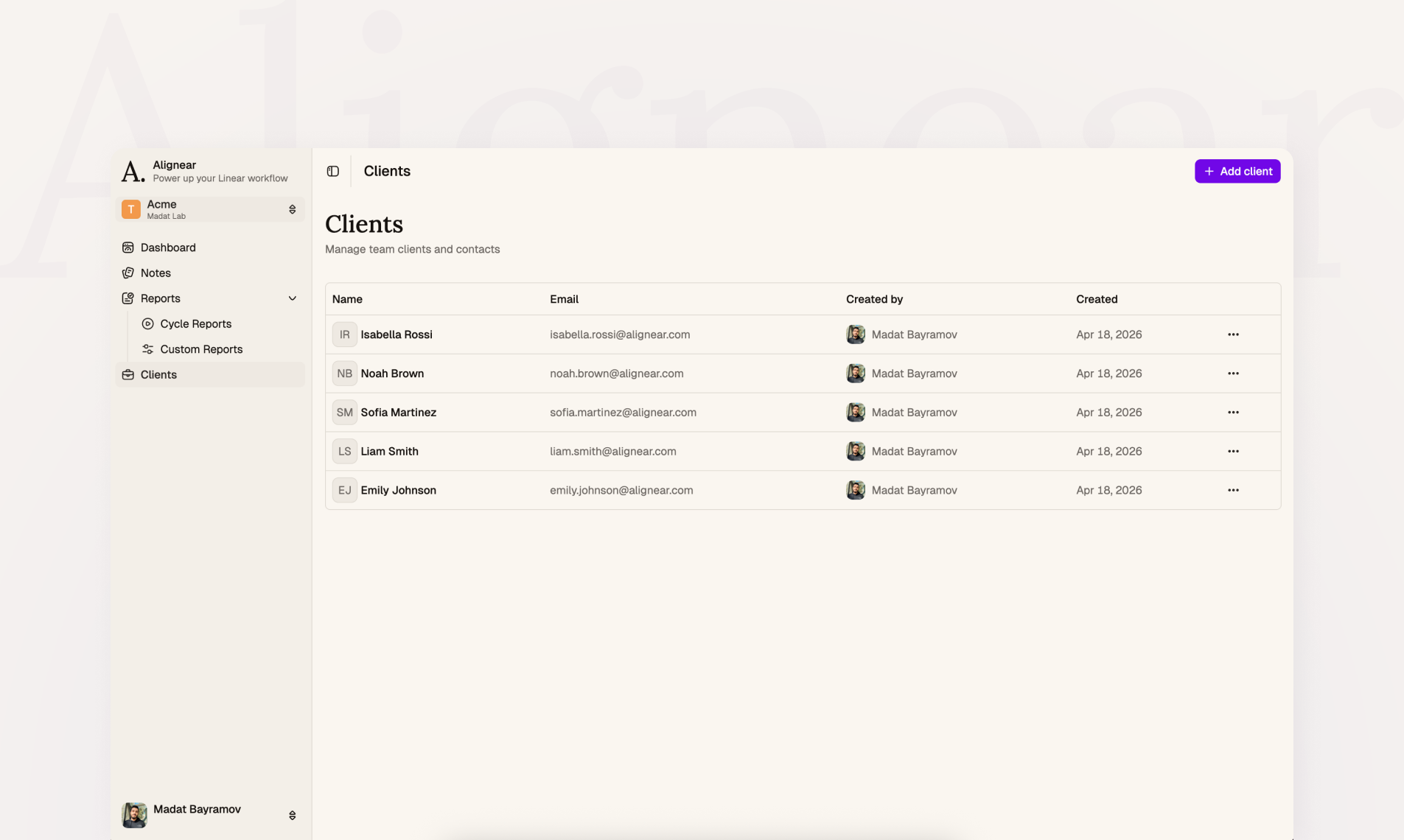
Task: Open the user menu arrows beside Madat Bayramov
Action: click(x=293, y=815)
